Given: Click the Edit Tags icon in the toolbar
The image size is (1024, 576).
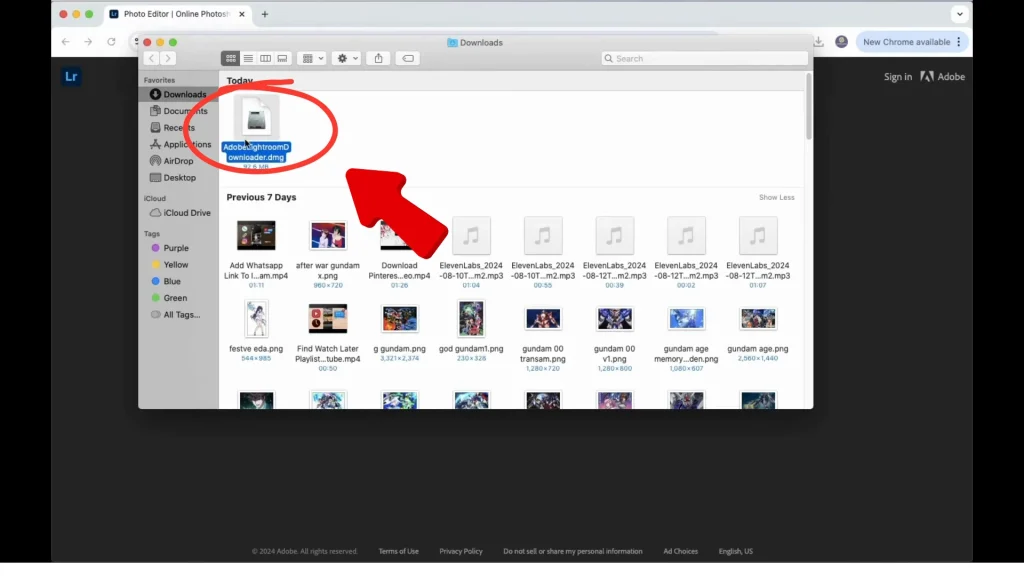Looking at the screenshot, I should 408,58.
